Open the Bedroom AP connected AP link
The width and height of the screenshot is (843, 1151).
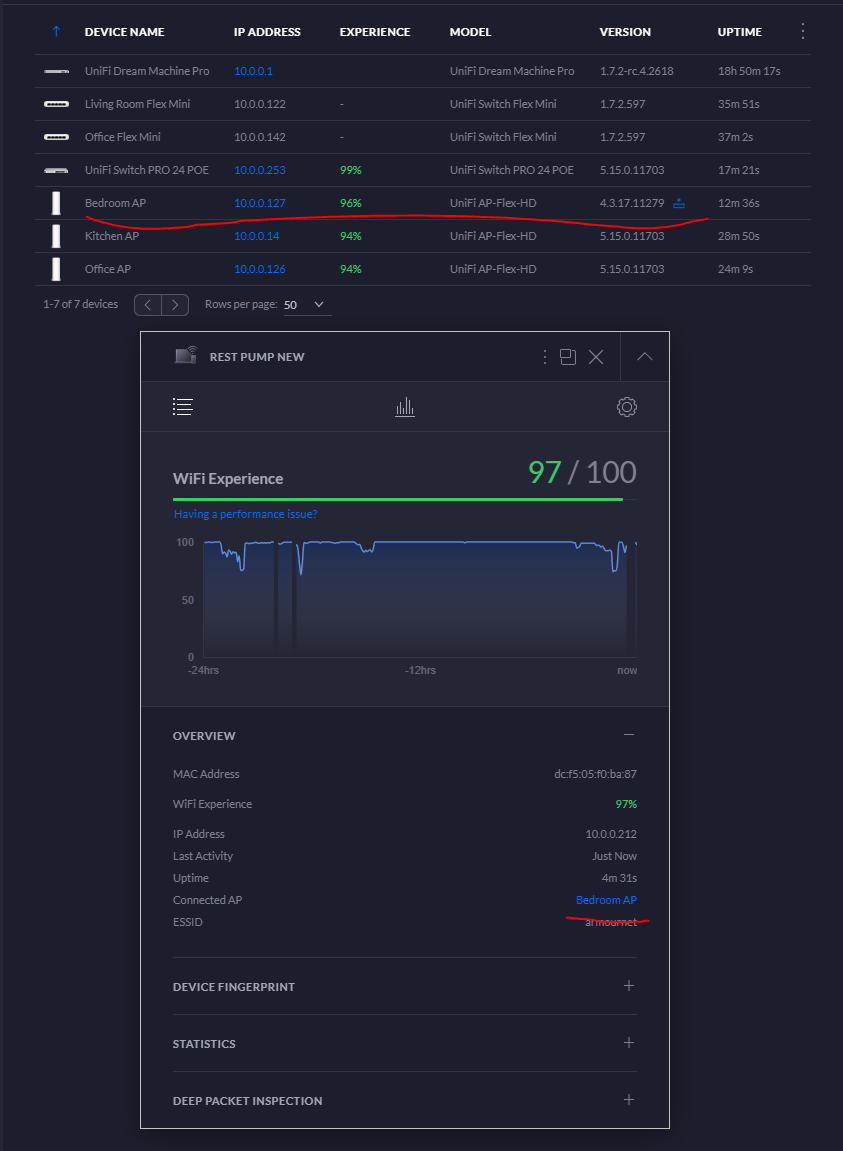606,900
